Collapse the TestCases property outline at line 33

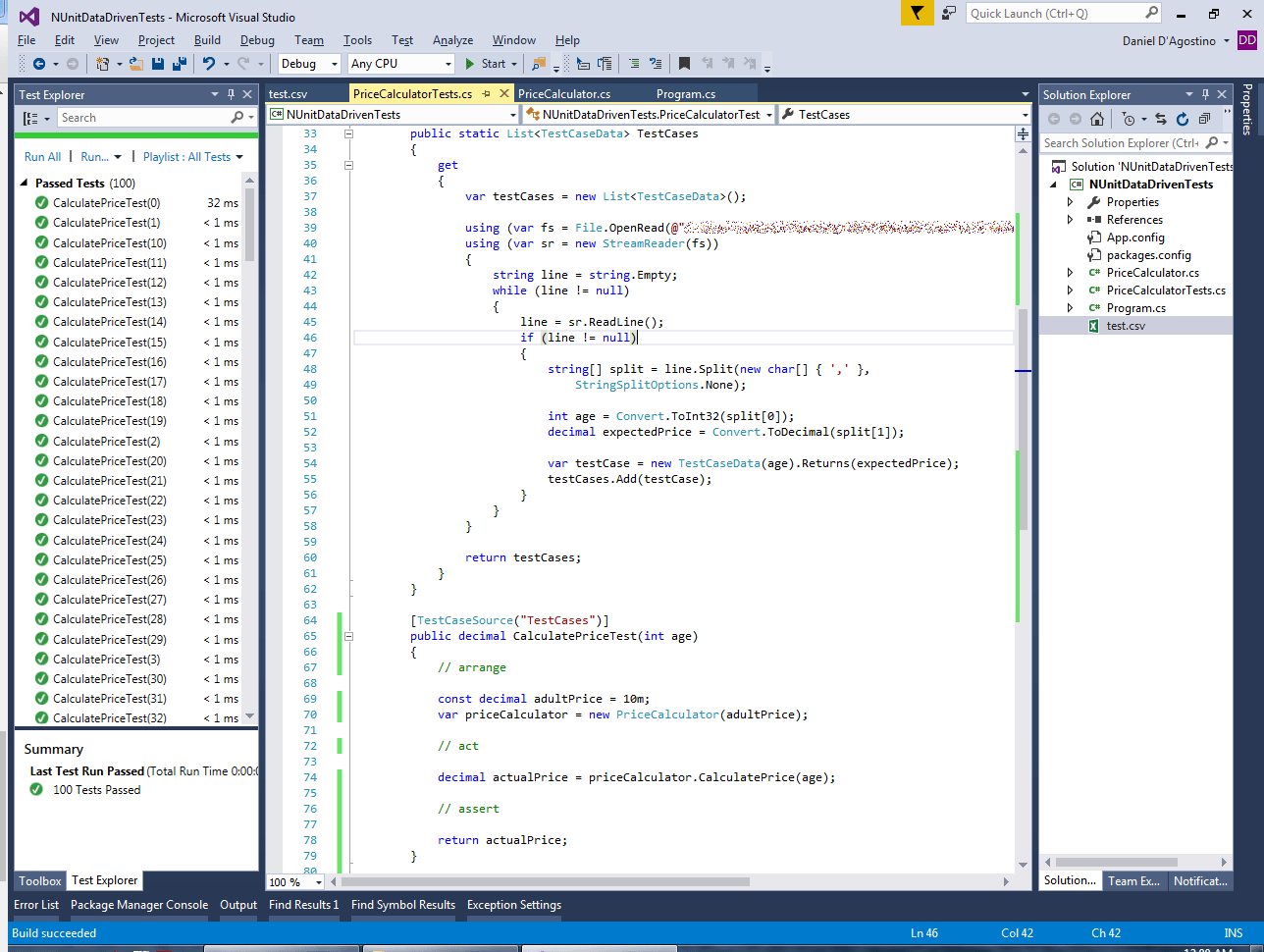pos(348,133)
